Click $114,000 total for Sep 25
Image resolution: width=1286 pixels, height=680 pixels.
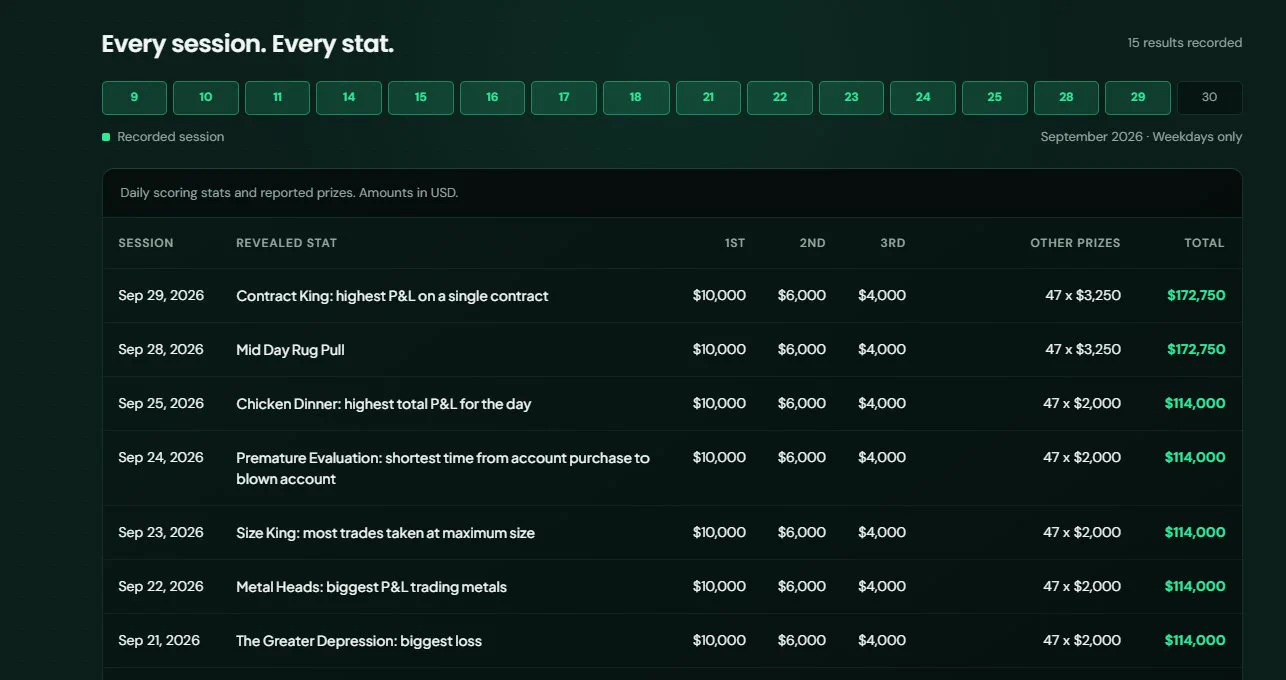pyautogui.click(x=1195, y=404)
